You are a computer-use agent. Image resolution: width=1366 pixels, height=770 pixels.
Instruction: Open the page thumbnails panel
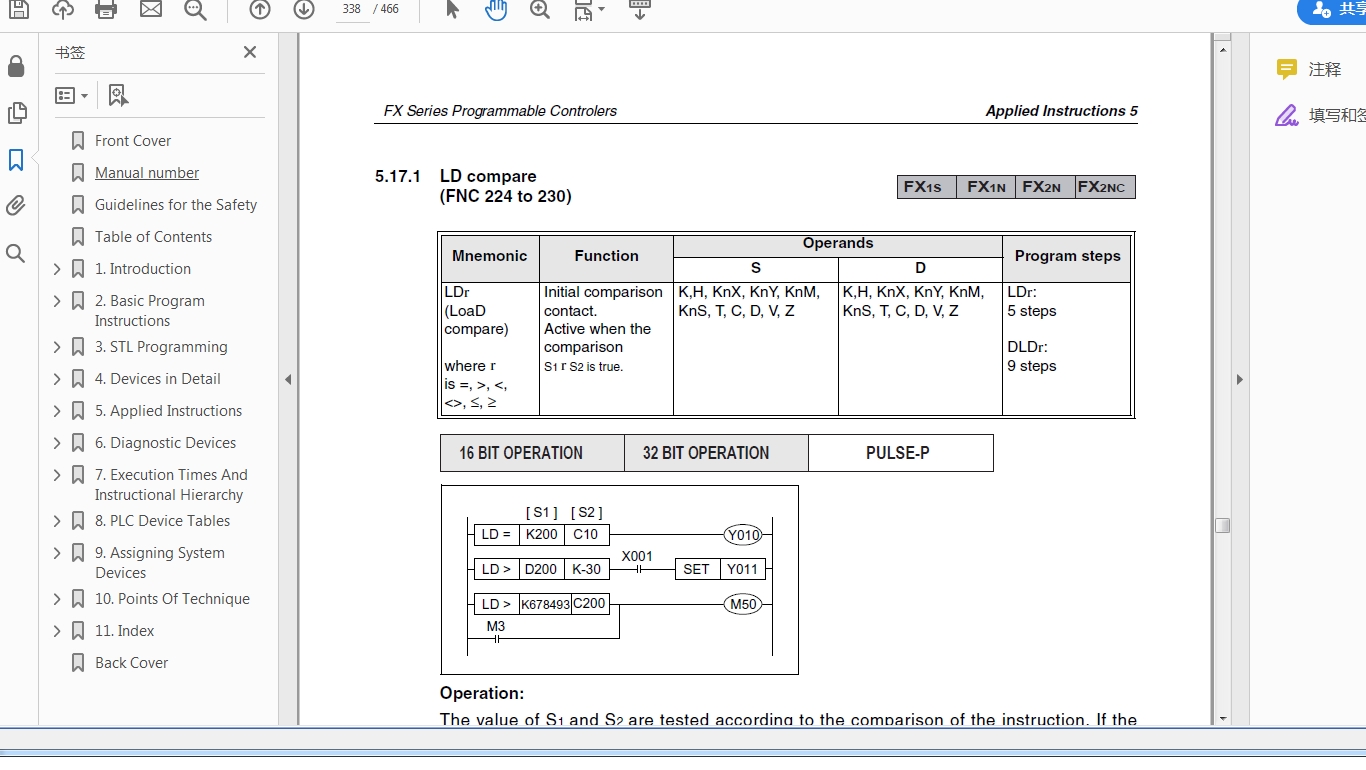tap(16, 113)
